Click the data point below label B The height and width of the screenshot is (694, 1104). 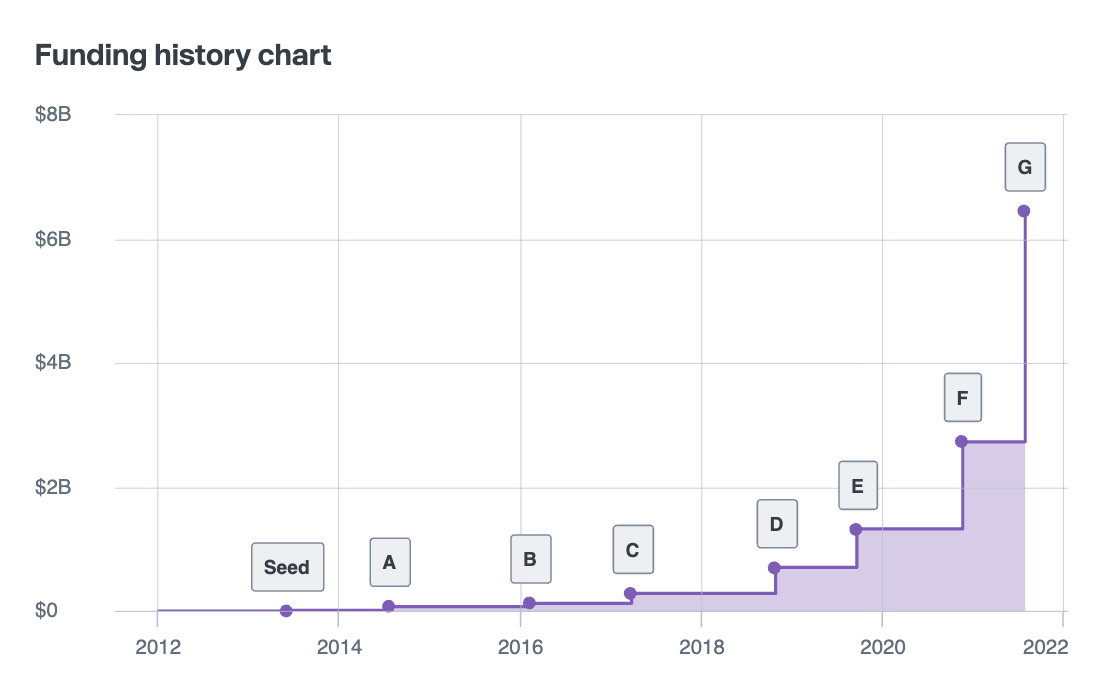(x=529, y=603)
